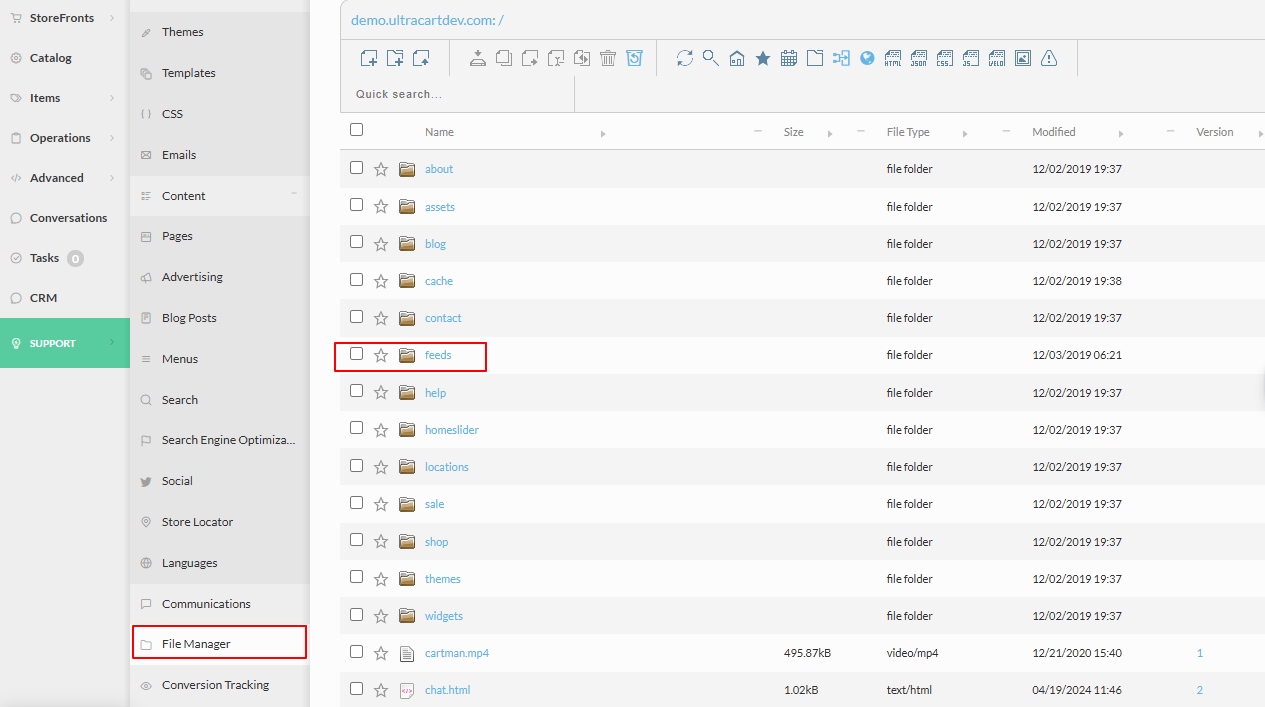Collapse the Content section
Viewport: 1265px width, 707px height.
tap(294, 194)
